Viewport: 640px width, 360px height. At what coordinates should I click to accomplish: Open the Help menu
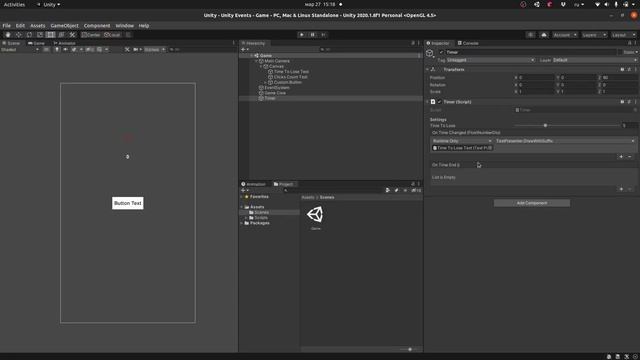(x=144, y=25)
